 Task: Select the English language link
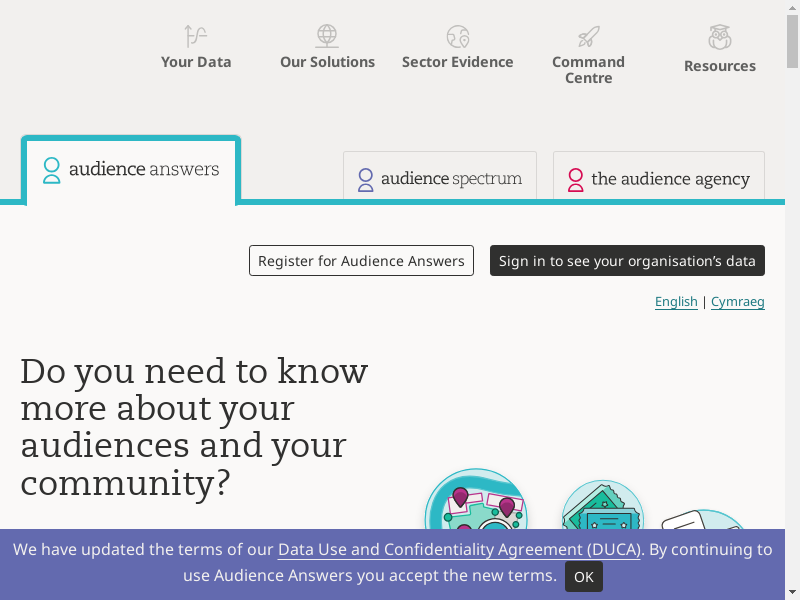coord(676,302)
